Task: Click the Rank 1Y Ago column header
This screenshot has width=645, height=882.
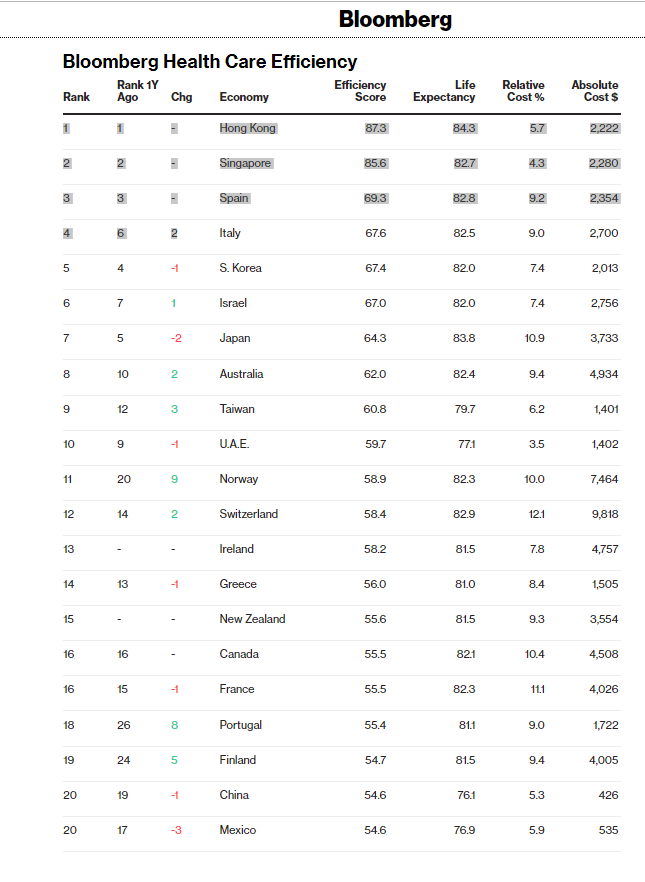Action: tap(137, 91)
